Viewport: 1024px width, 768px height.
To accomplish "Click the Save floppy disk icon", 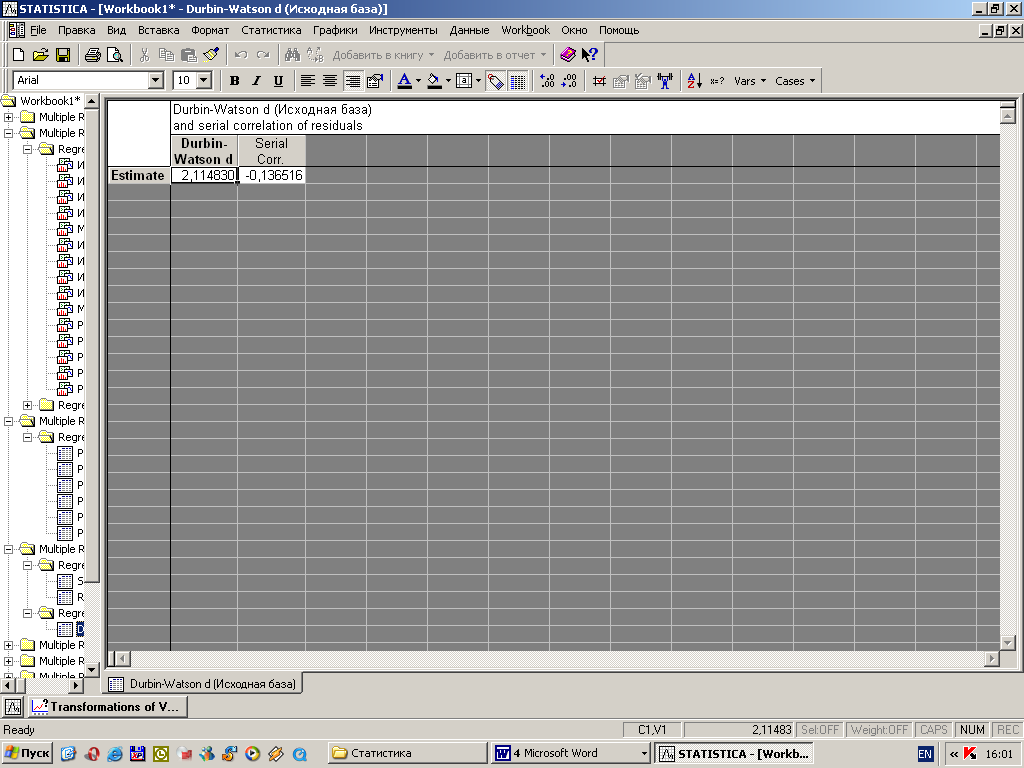I will (62, 55).
